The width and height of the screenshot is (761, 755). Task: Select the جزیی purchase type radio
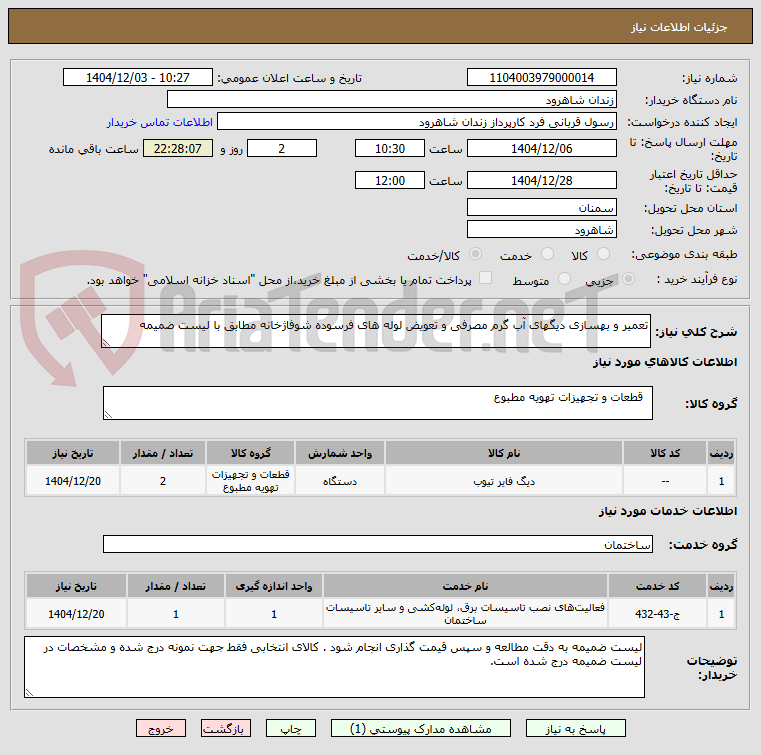(x=628, y=279)
